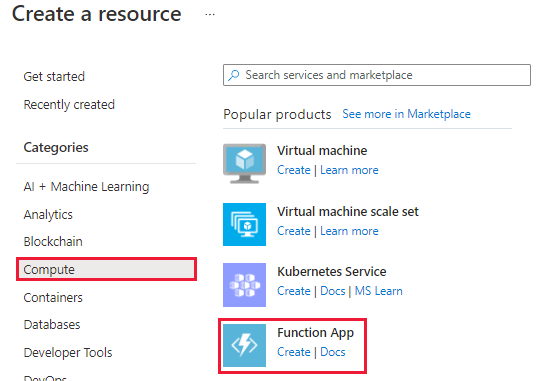
Task: Click the search magnifier icon
Action: (234, 75)
